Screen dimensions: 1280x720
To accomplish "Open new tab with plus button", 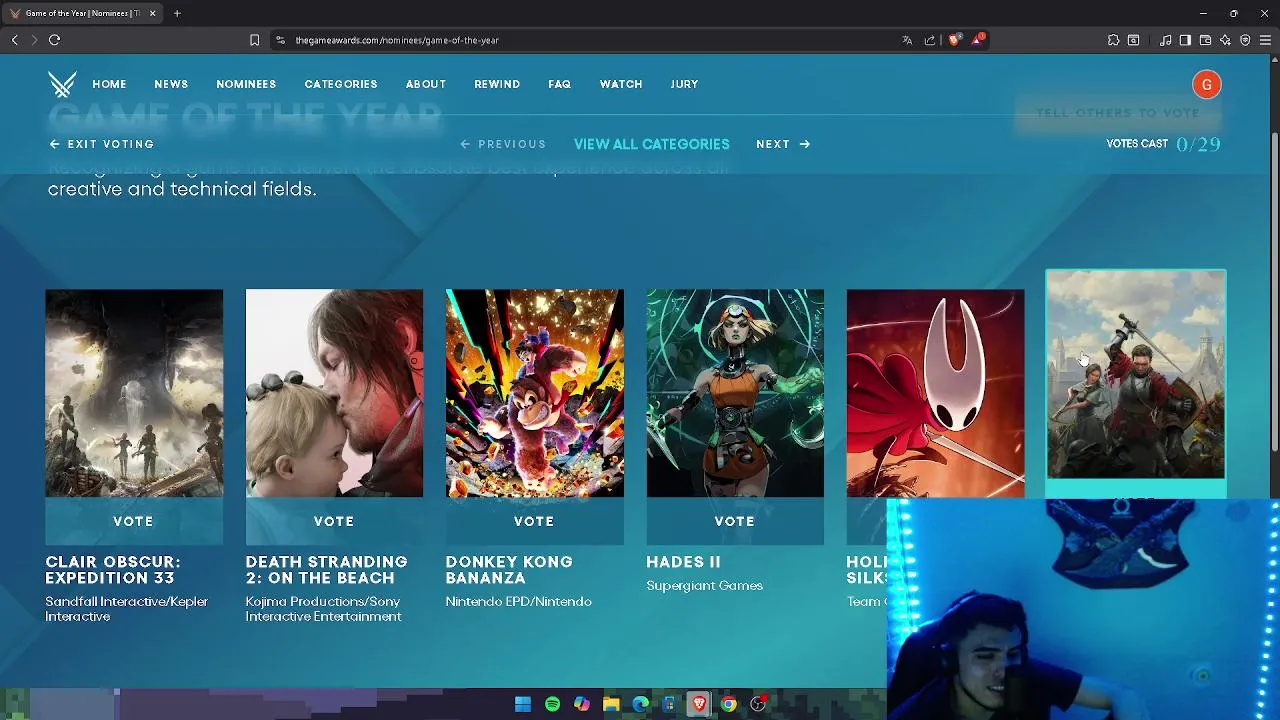I will pos(177,13).
